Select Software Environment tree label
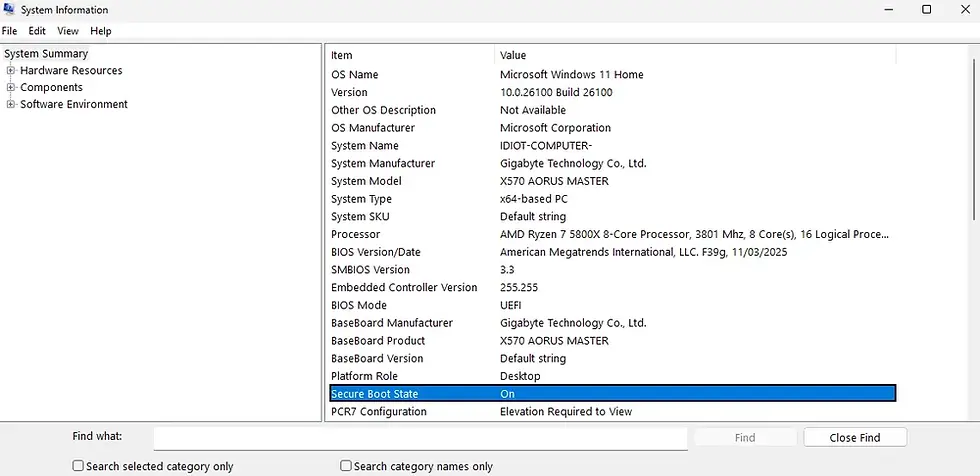This screenshot has height=476, width=980. 74,104
